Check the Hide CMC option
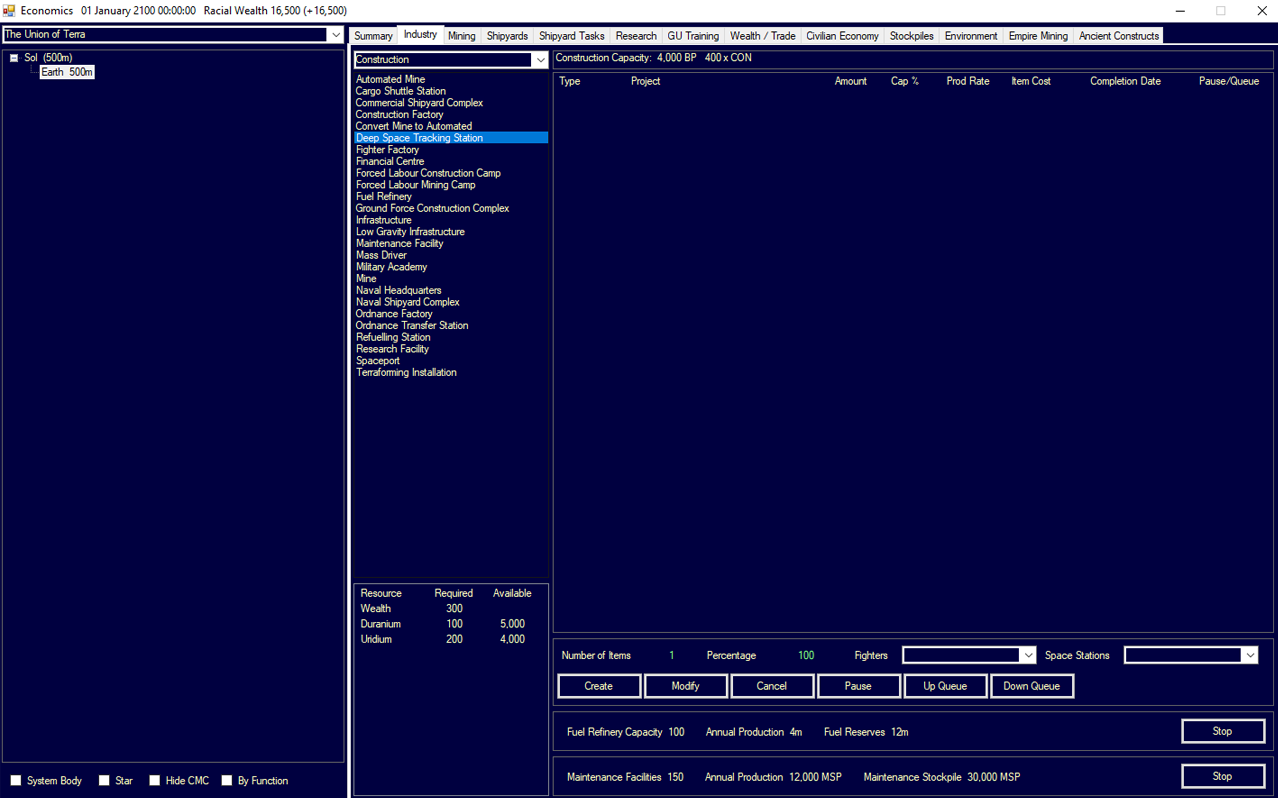This screenshot has height=798, width=1278. (155, 780)
